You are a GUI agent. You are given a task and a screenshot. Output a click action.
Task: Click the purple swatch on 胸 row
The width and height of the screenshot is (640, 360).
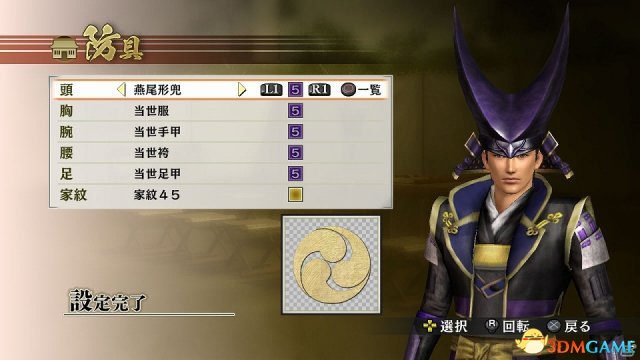(x=295, y=111)
